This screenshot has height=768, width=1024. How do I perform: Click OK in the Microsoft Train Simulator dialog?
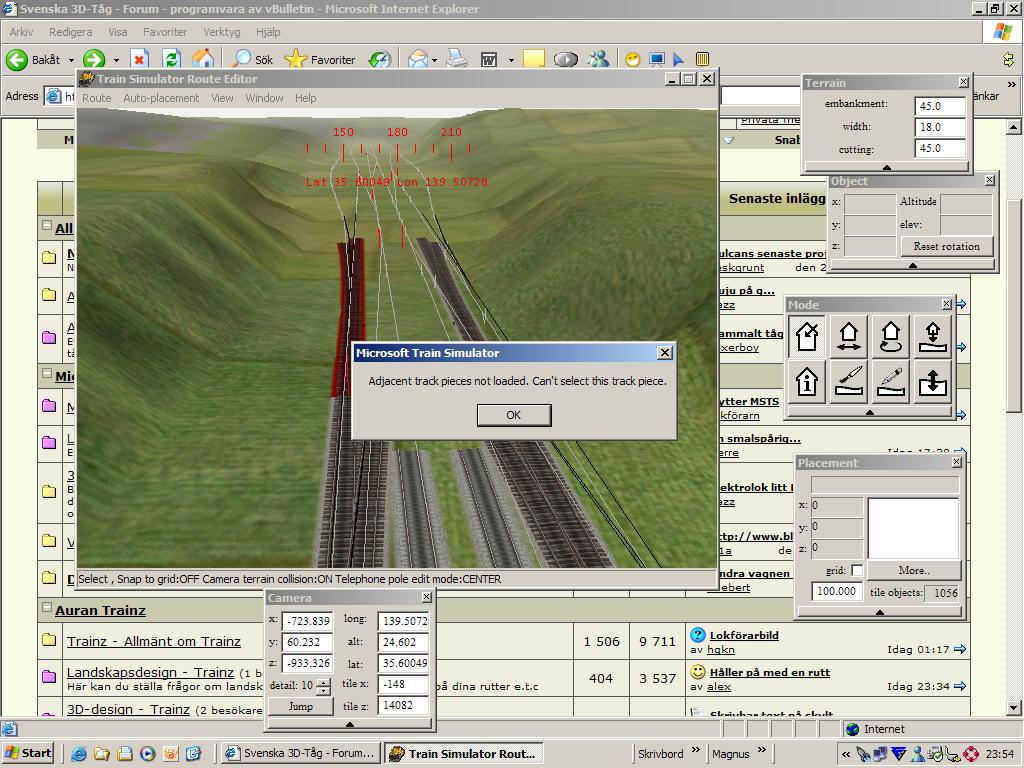[514, 415]
